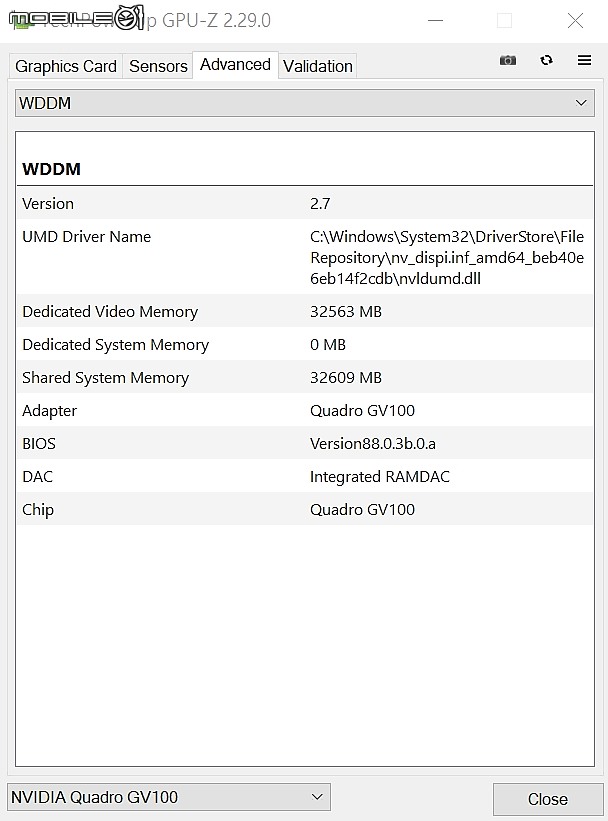Click the Dedicated Video Memory label
The image size is (608, 821).
click(x=110, y=312)
